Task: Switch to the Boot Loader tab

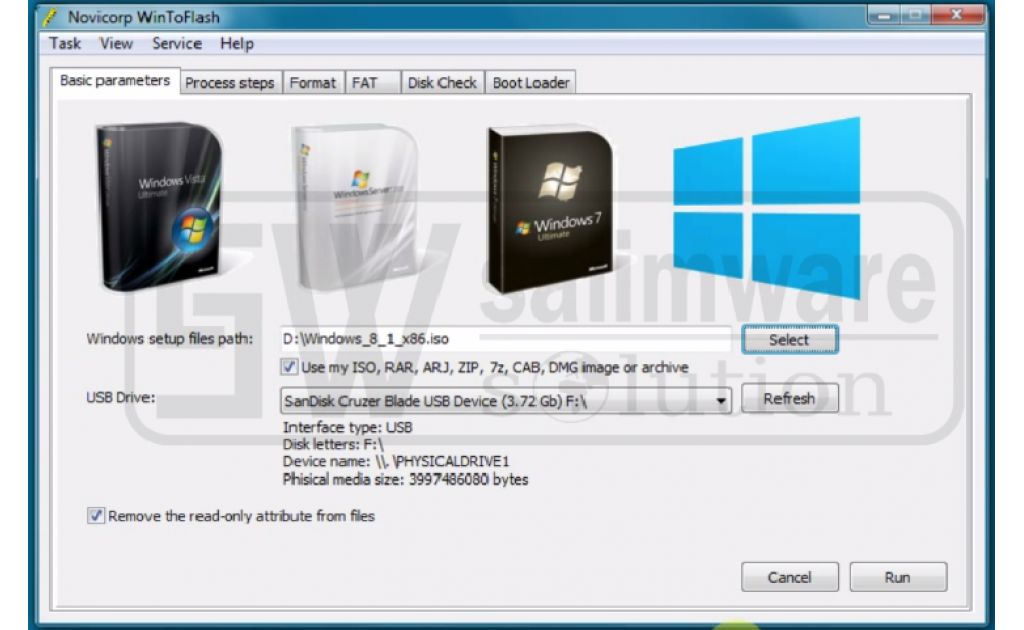Action: click(531, 82)
